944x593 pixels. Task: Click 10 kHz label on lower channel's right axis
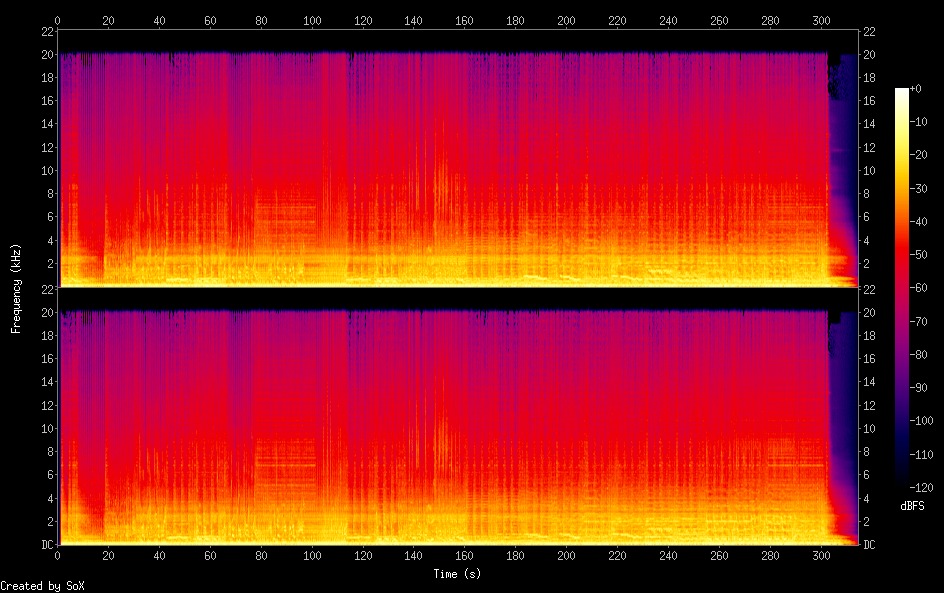click(870, 428)
